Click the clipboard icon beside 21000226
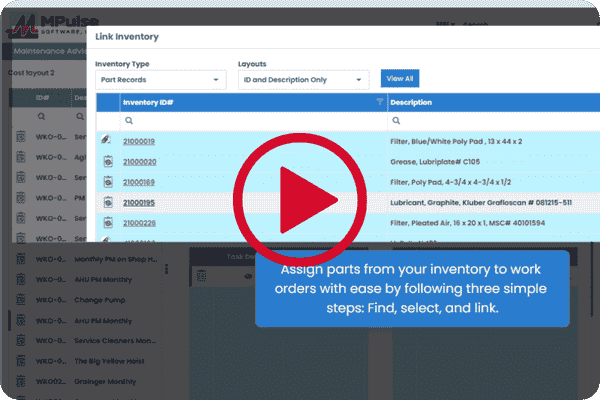Image resolution: width=600 pixels, height=400 pixels. (108, 222)
